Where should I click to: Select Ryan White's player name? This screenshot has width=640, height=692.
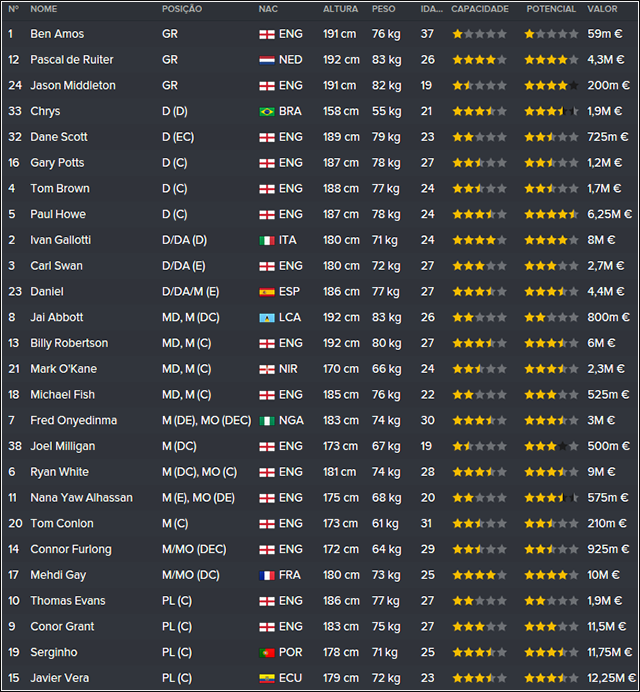[x=59, y=472]
